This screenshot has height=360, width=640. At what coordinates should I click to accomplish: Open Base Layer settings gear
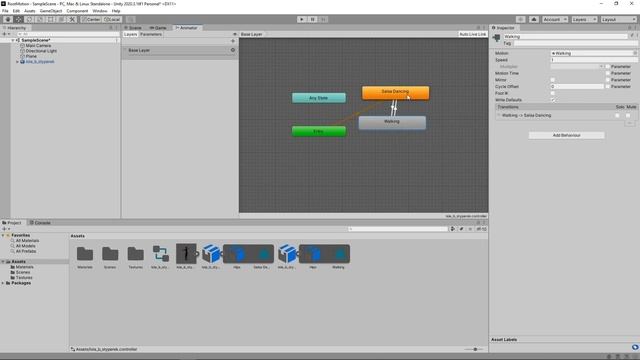point(233,50)
